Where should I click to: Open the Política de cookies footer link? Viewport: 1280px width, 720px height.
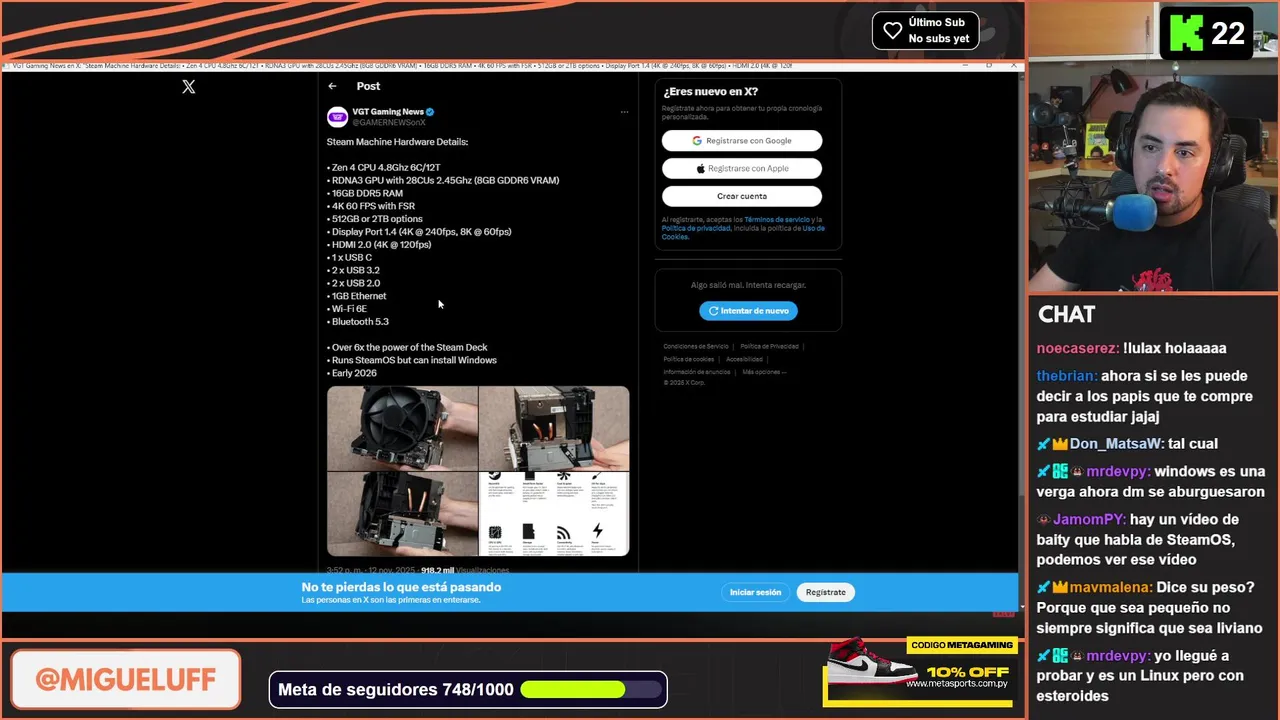(x=689, y=359)
